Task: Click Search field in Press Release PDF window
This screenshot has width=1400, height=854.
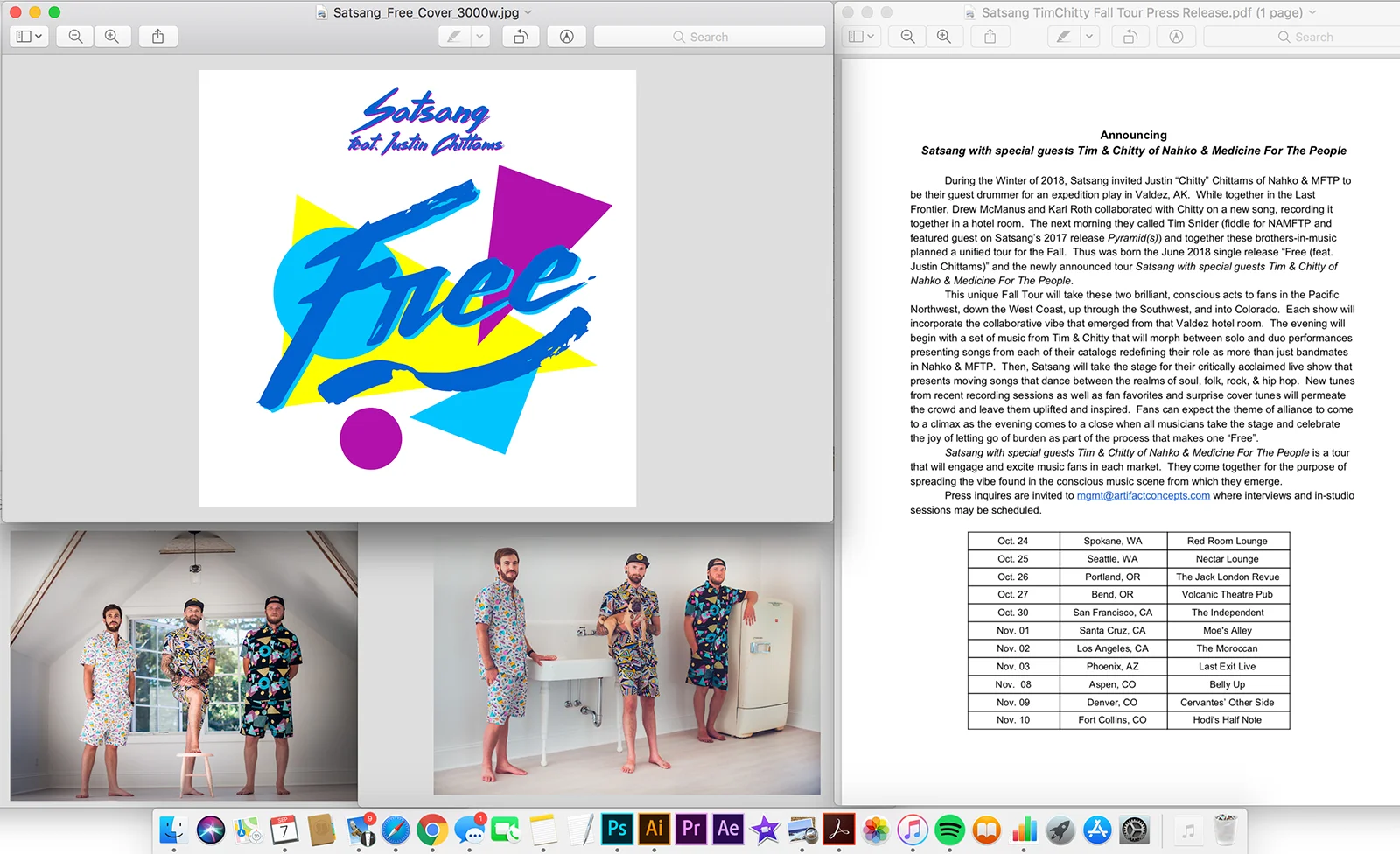Action: tap(1304, 37)
